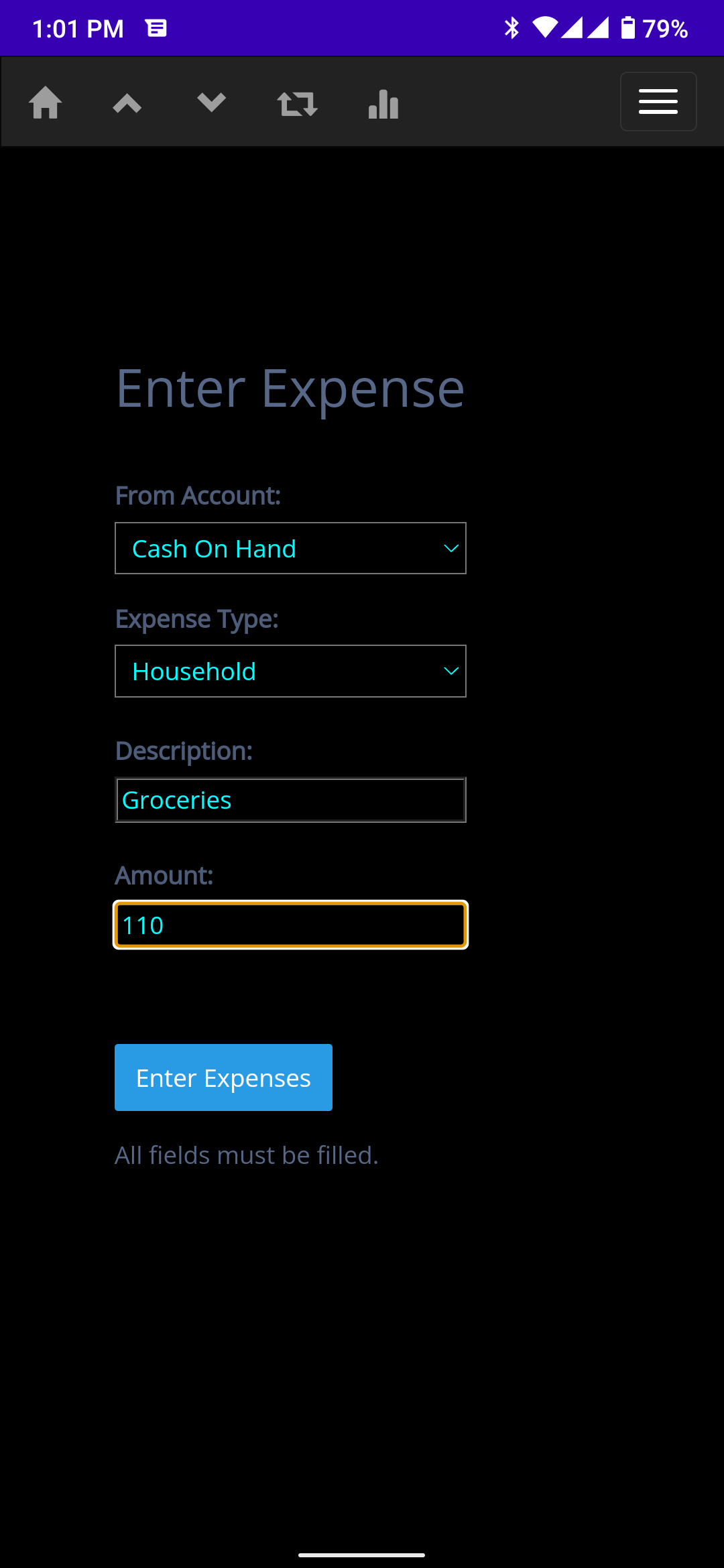This screenshot has height=1568, width=724.
Task: Focus the Description field containing Groceries
Action: (x=290, y=800)
